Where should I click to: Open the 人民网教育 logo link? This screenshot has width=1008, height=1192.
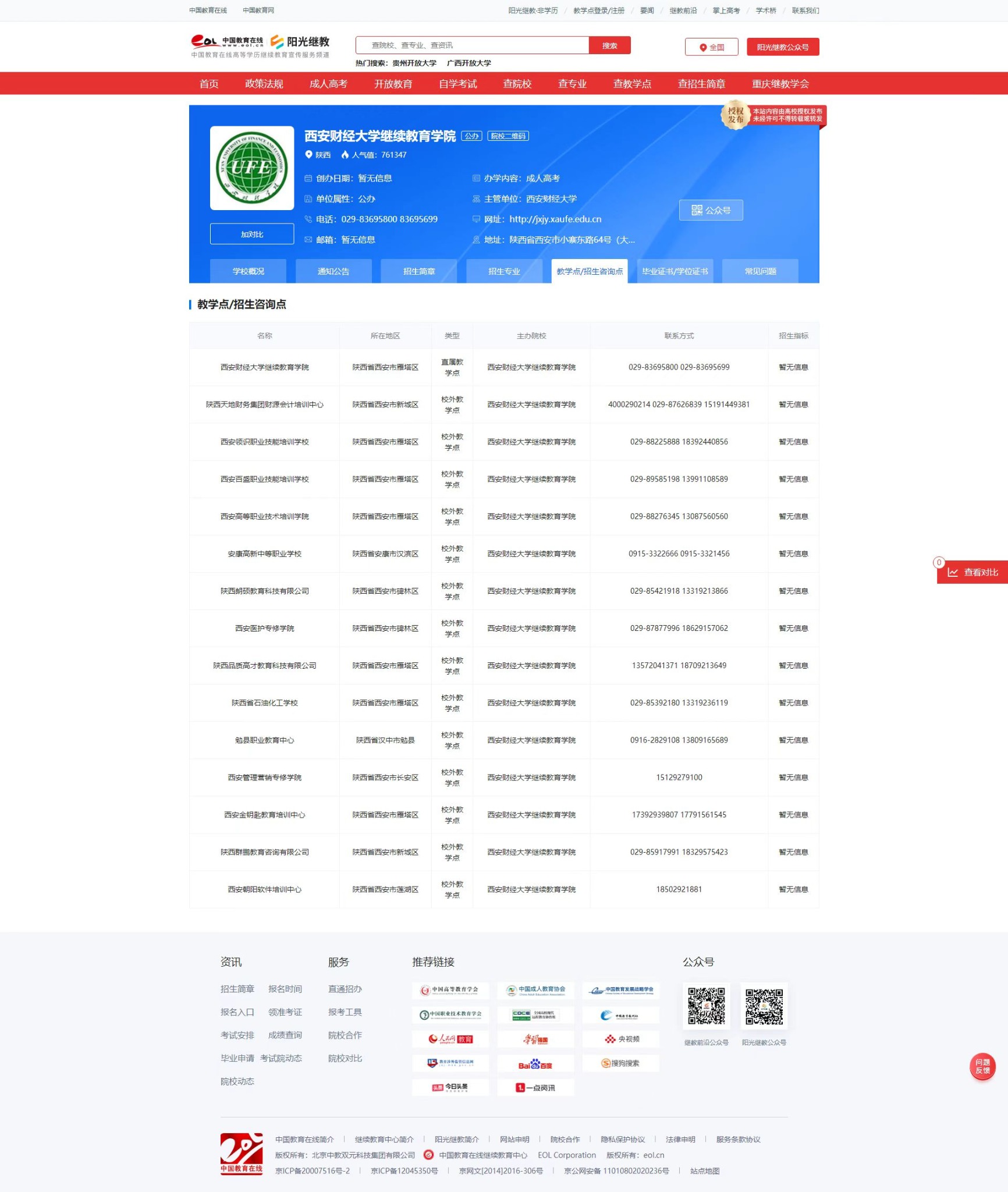coord(450,1039)
